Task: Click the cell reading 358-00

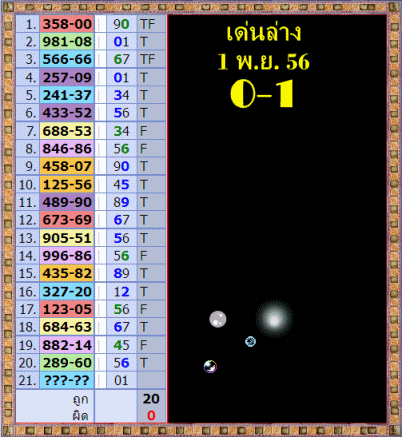Action: pos(67,24)
